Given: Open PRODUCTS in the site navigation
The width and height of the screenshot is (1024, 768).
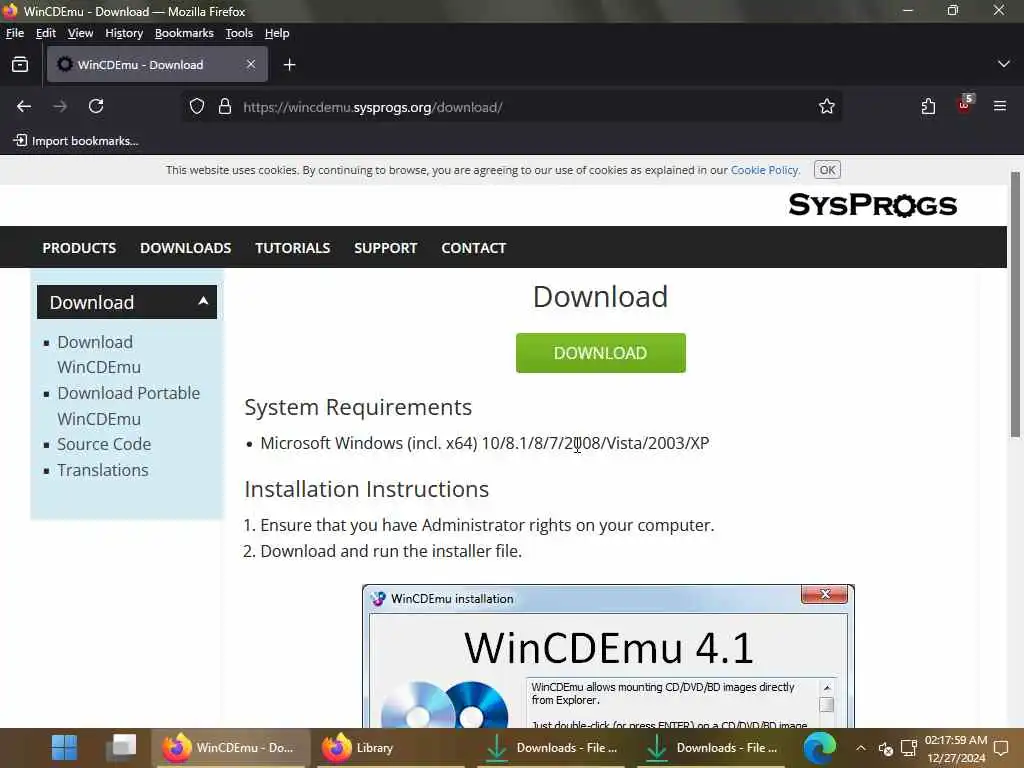Looking at the screenshot, I should (x=79, y=248).
